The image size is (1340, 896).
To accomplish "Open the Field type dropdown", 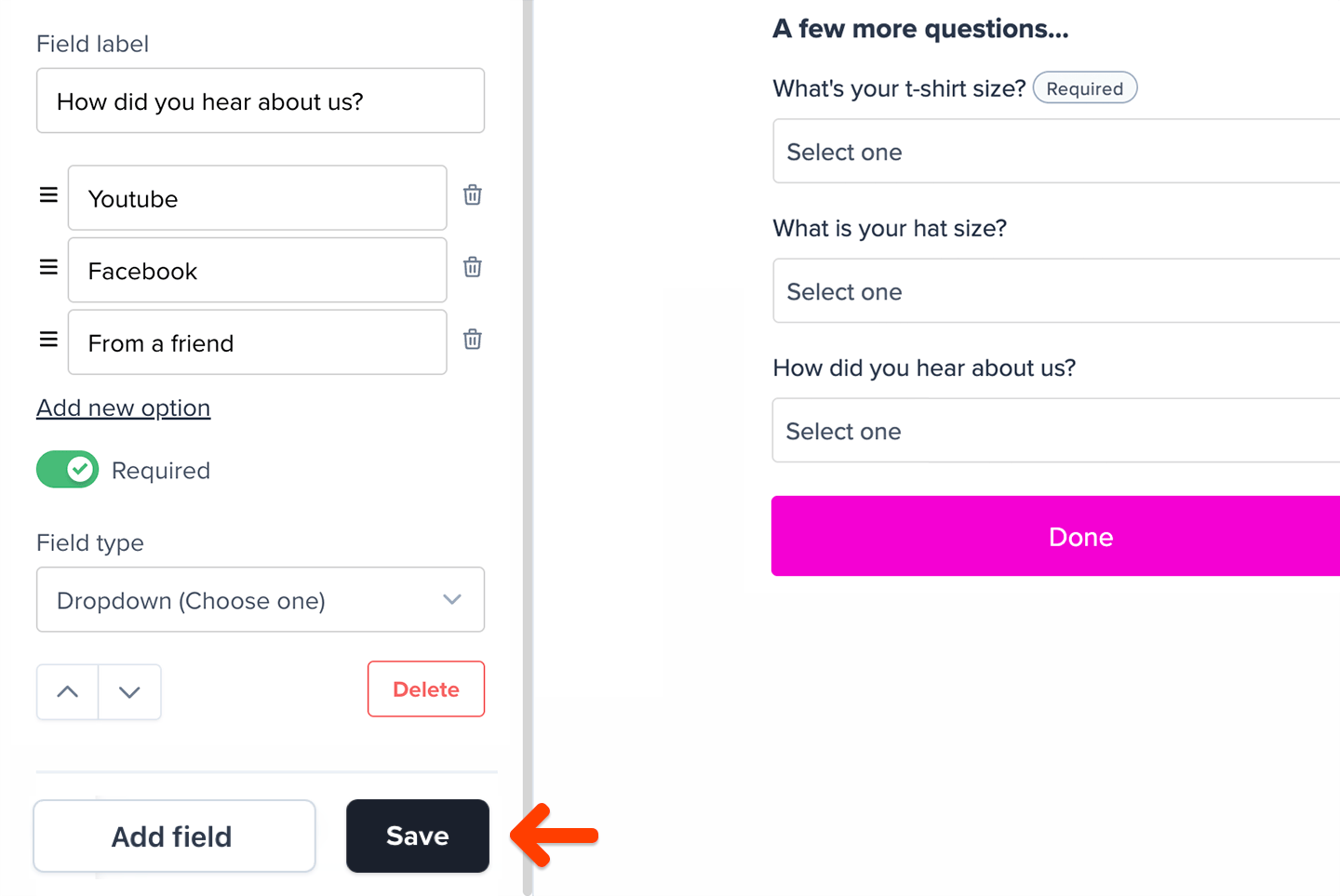I will pyautogui.click(x=261, y=599).
